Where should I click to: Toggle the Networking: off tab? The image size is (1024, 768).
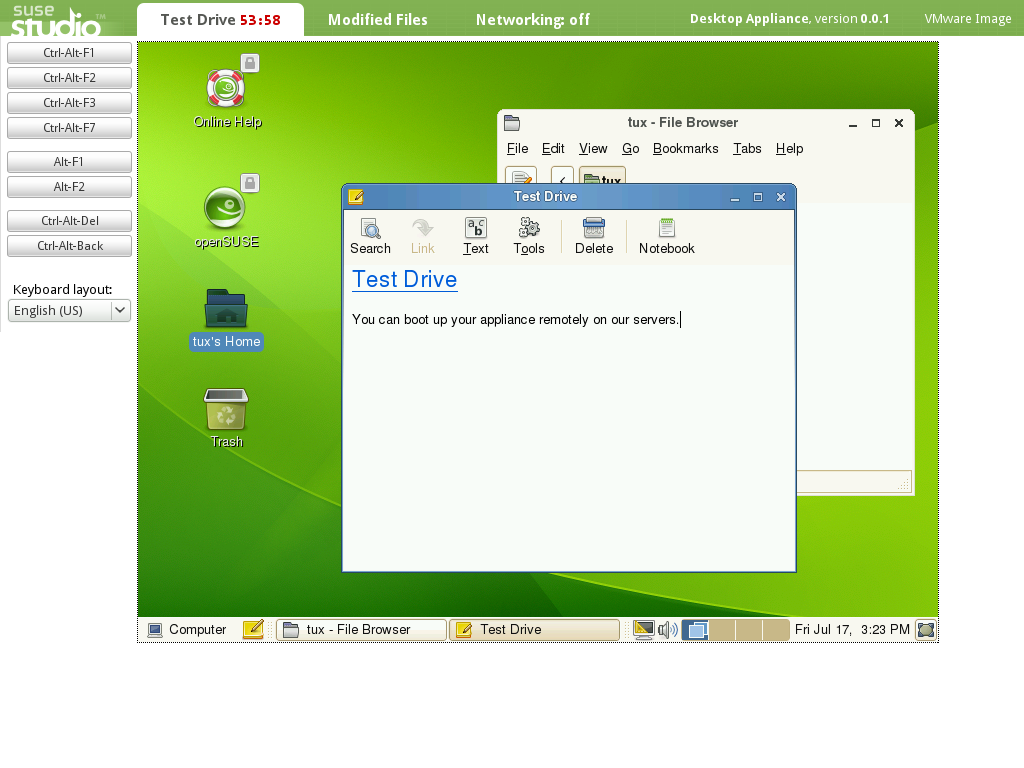coord(532,20)
